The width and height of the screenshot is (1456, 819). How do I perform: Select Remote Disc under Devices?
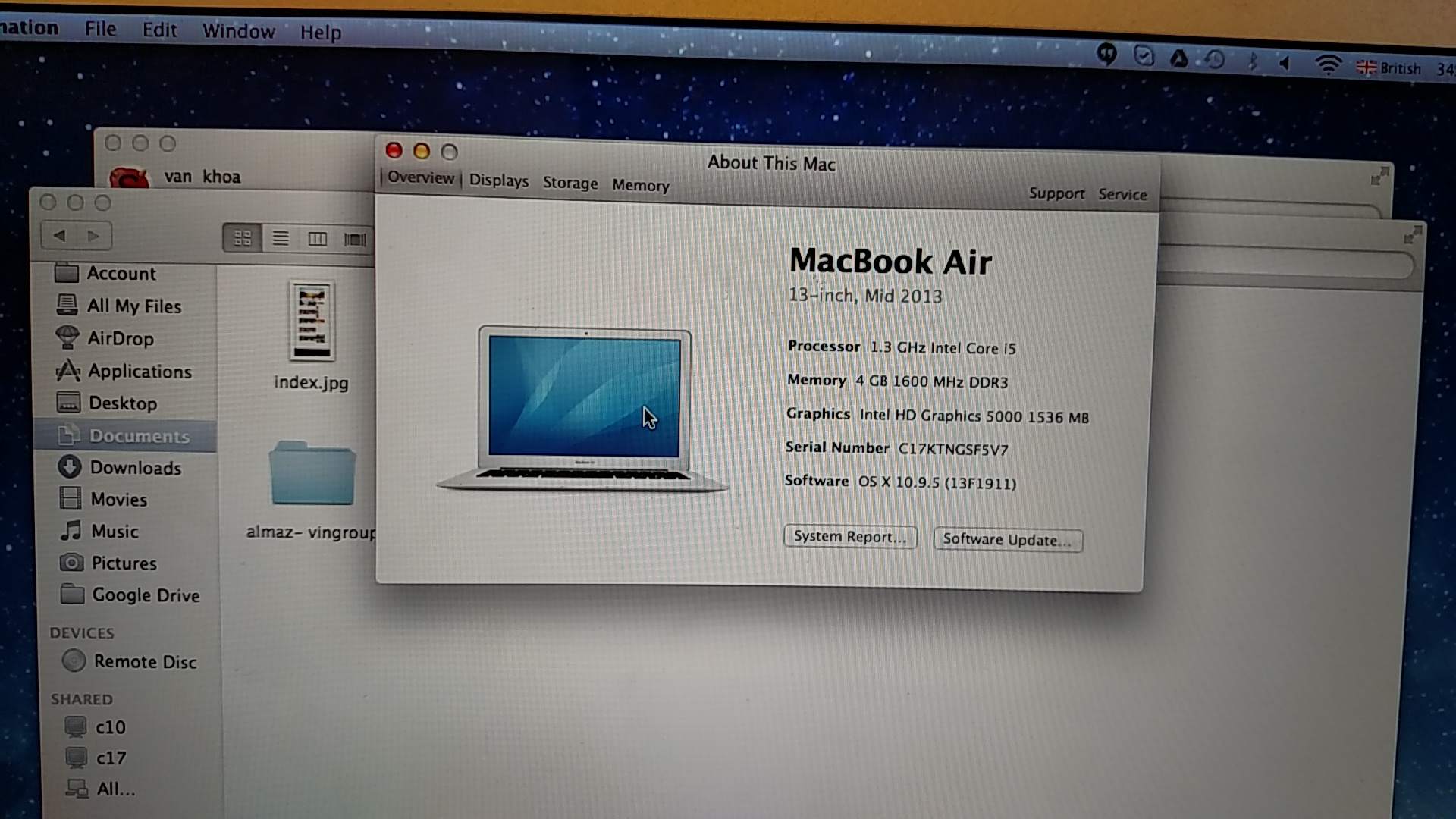coord(130,661)
